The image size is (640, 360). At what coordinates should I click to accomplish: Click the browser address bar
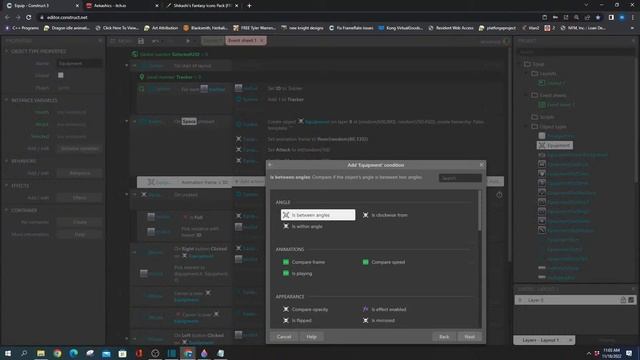pos(286,17)
